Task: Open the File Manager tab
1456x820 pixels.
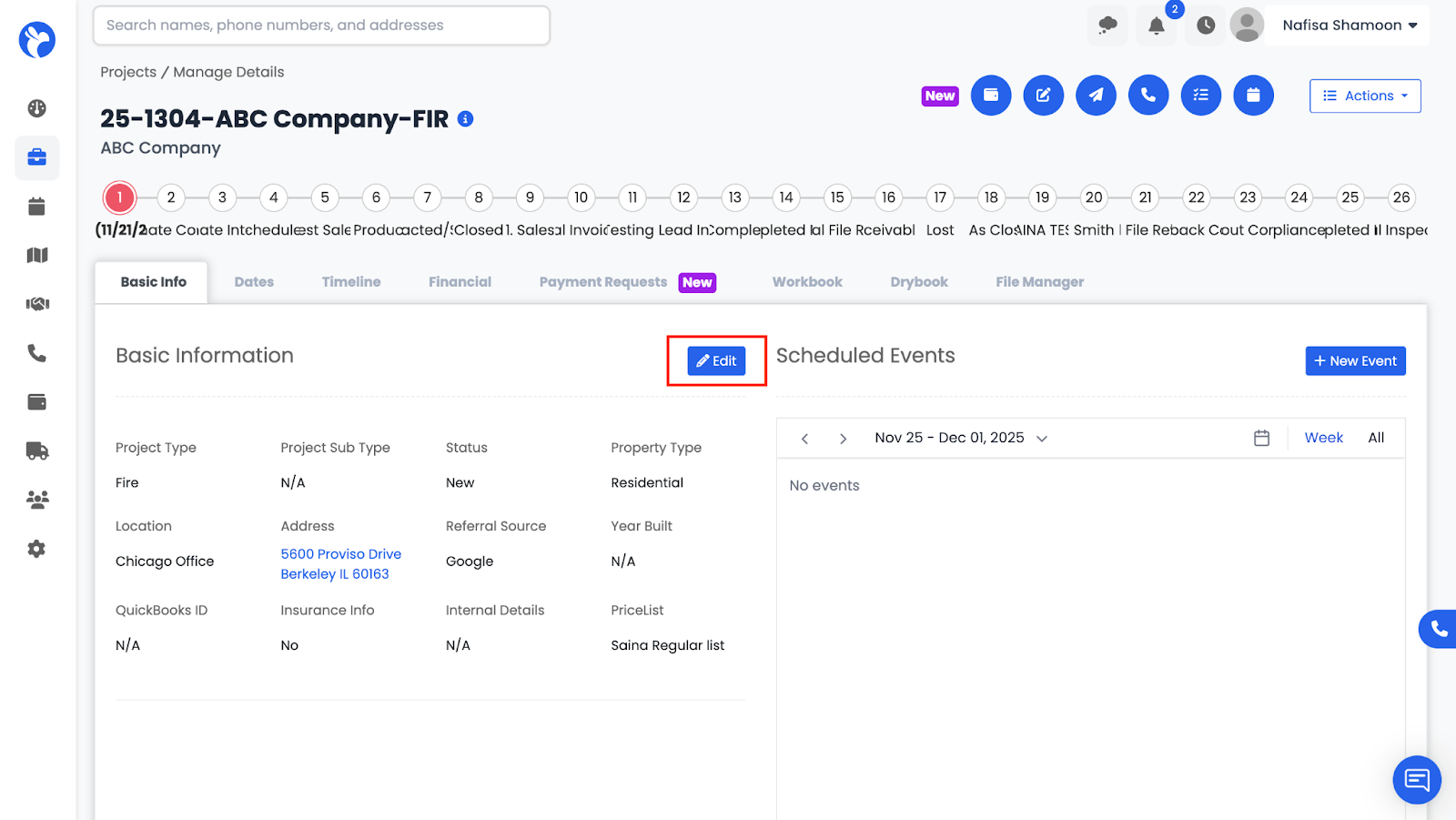Action: click(x=1039, y=282)
